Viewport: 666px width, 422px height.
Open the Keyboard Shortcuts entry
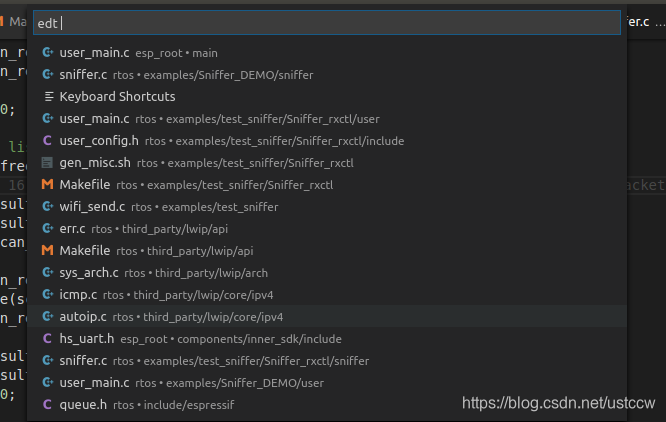click(x=327, y=97)
